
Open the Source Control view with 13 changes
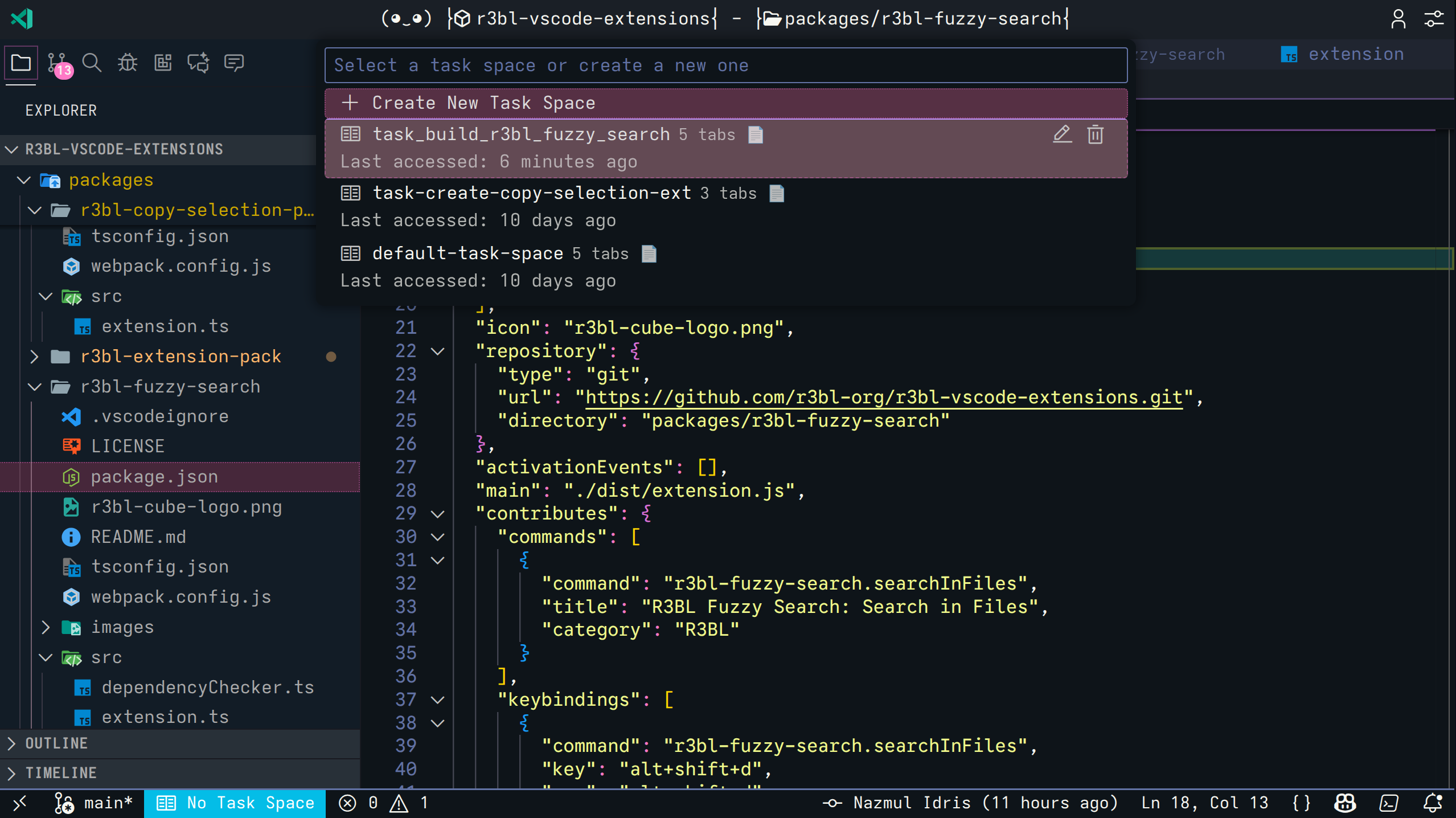click(x=56, y=62)
